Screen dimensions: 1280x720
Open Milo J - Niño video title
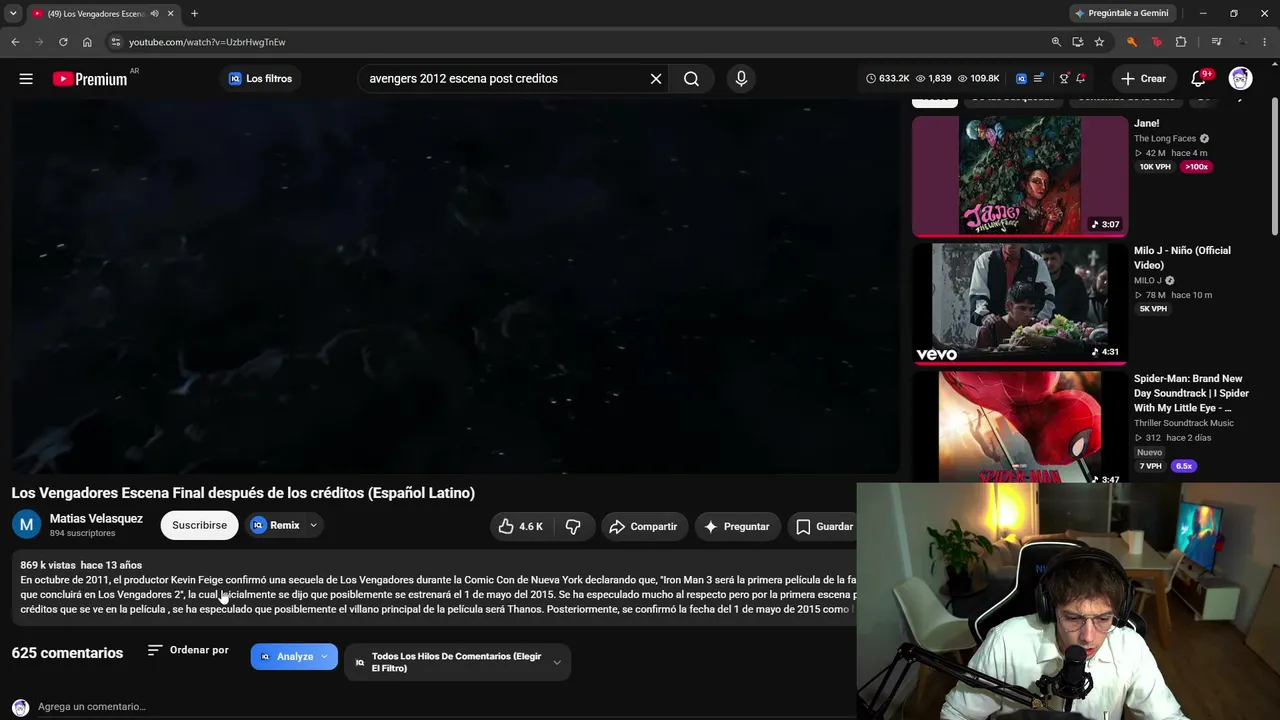pyautogui.click(x=1182, y=258)
